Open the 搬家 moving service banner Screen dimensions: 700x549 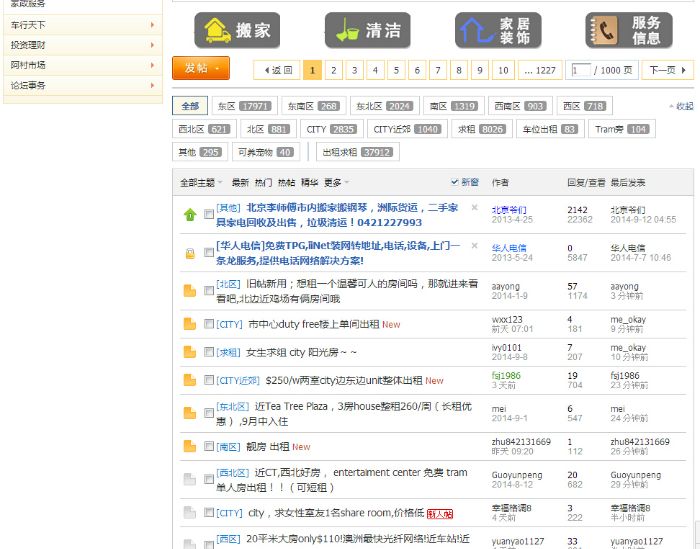coord(237,30)
